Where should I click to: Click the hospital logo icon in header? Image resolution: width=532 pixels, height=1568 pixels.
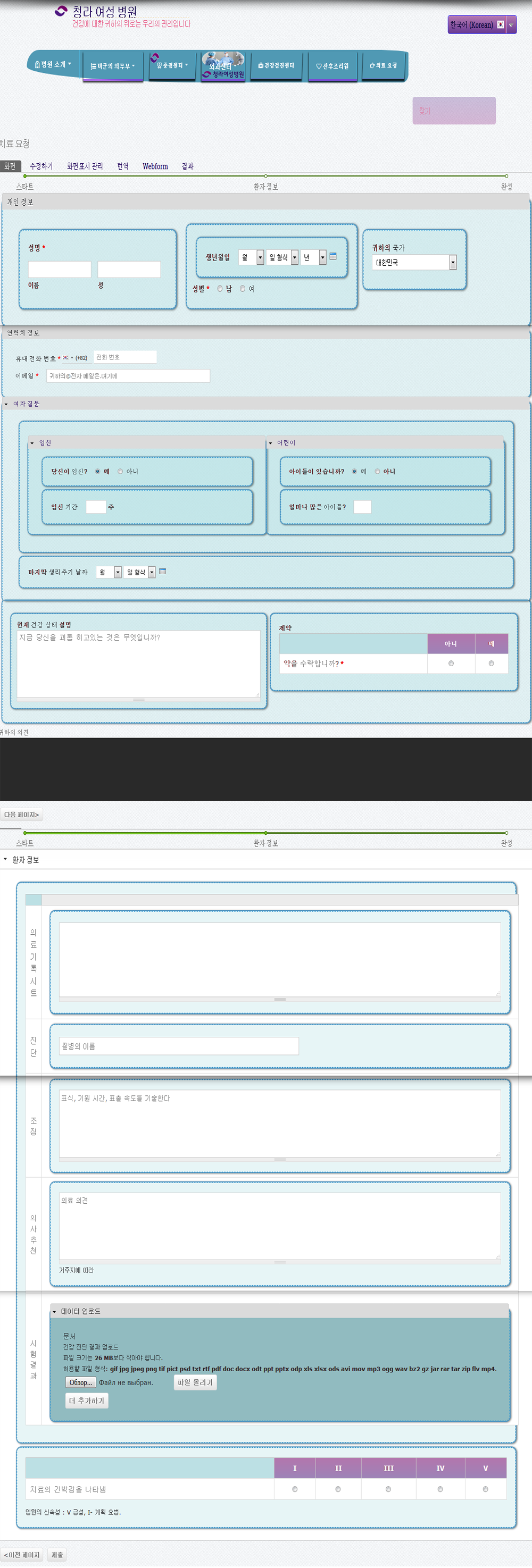point(61,11)
